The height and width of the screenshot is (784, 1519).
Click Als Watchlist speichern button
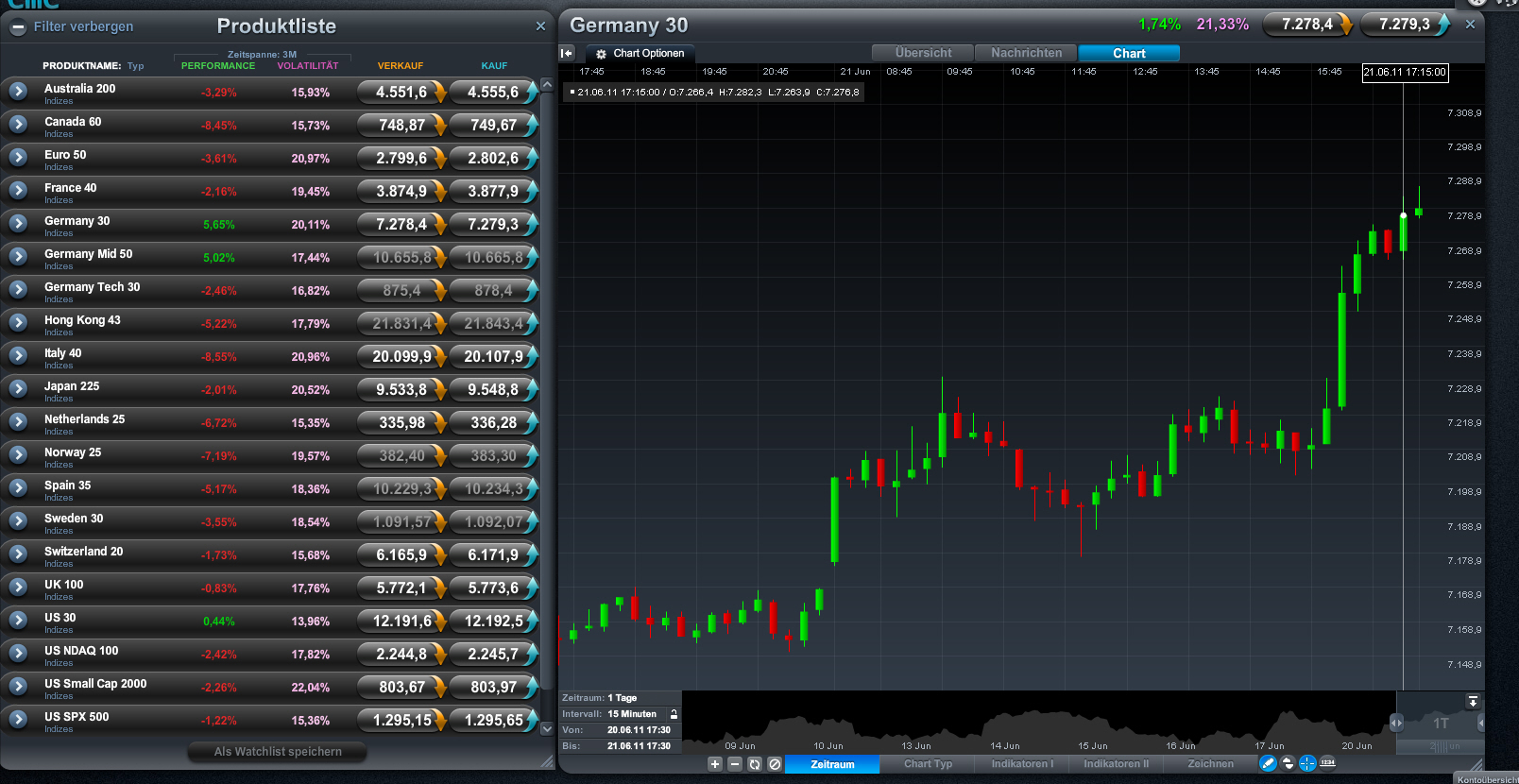(x=278, y=752)
